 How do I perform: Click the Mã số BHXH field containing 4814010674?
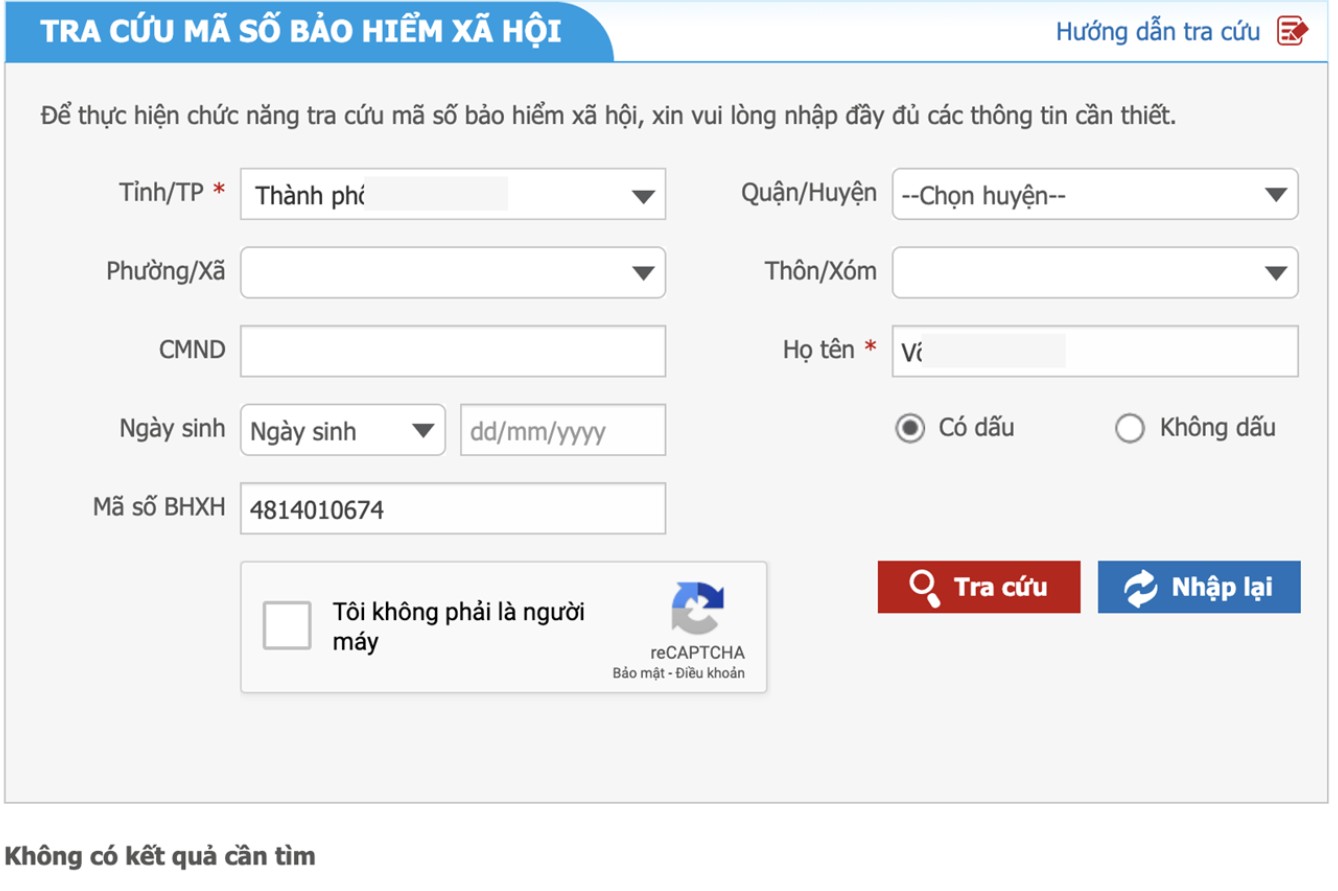pyautogui.click(x=450, y=508)
